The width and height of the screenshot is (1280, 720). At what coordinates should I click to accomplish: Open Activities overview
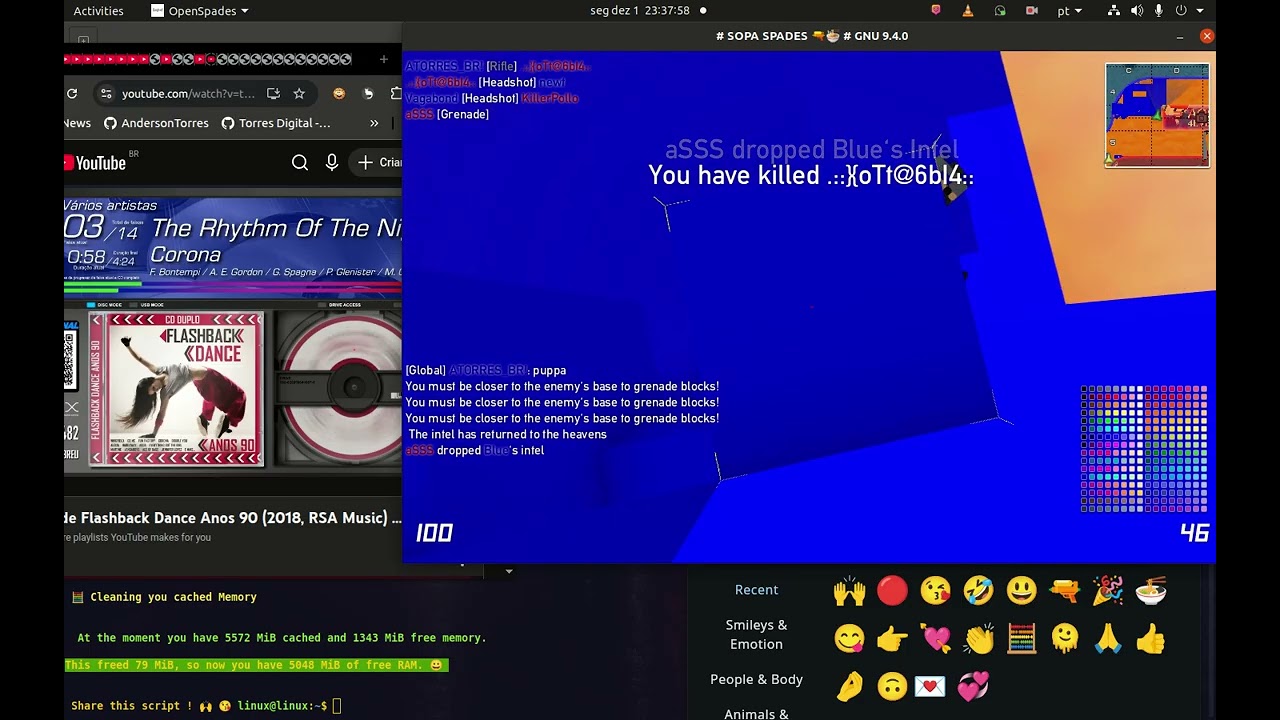98,11
